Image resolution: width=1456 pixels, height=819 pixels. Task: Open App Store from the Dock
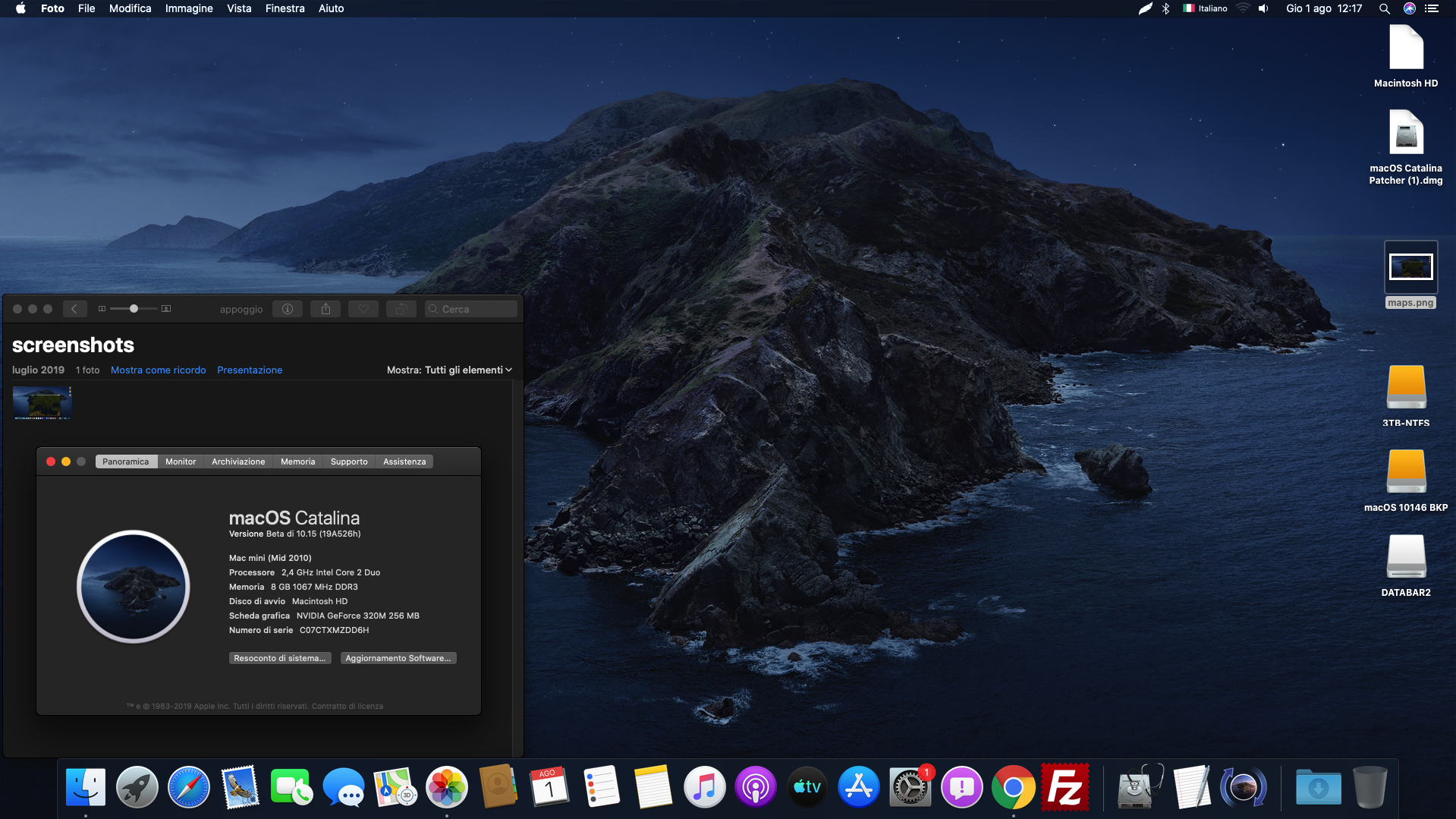[x=859, y=787]
